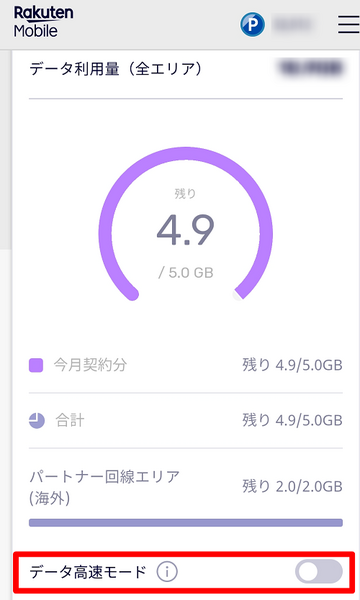Click the purple square next to 今月契約分

pos(36,365)
